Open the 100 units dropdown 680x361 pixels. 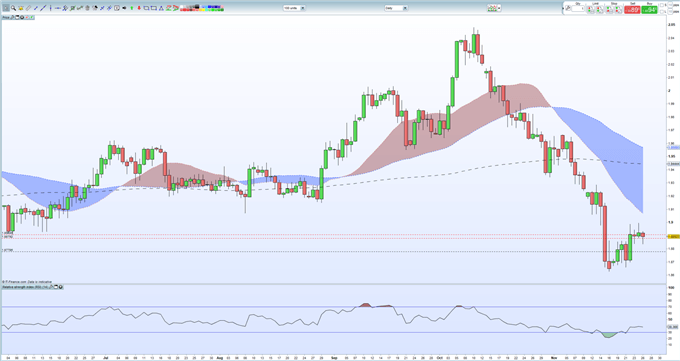point(294,8)
